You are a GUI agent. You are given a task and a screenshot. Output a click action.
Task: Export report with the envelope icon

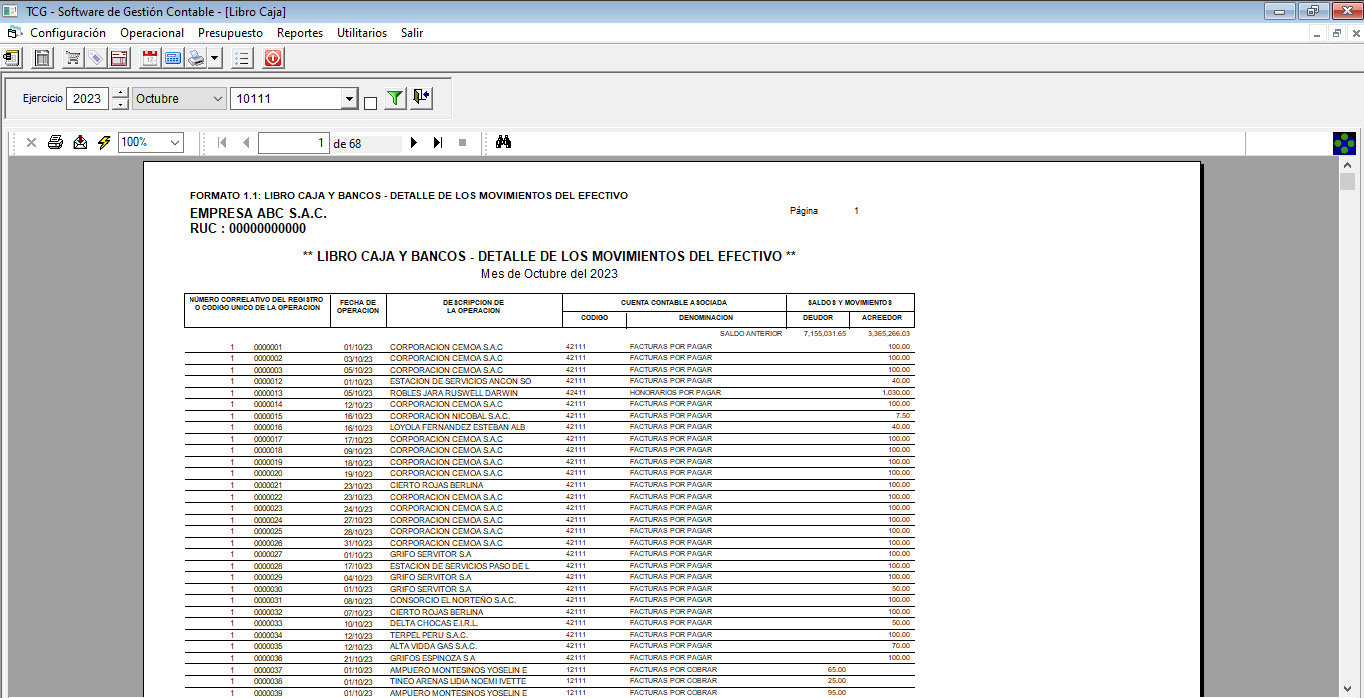80,143
